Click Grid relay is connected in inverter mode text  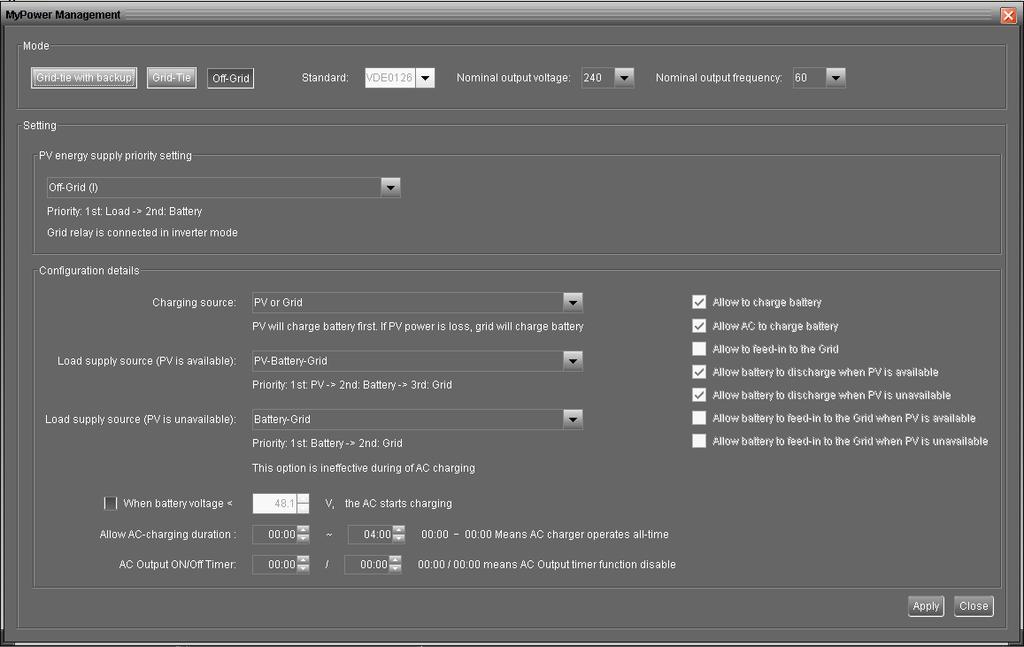pos(142,232)
